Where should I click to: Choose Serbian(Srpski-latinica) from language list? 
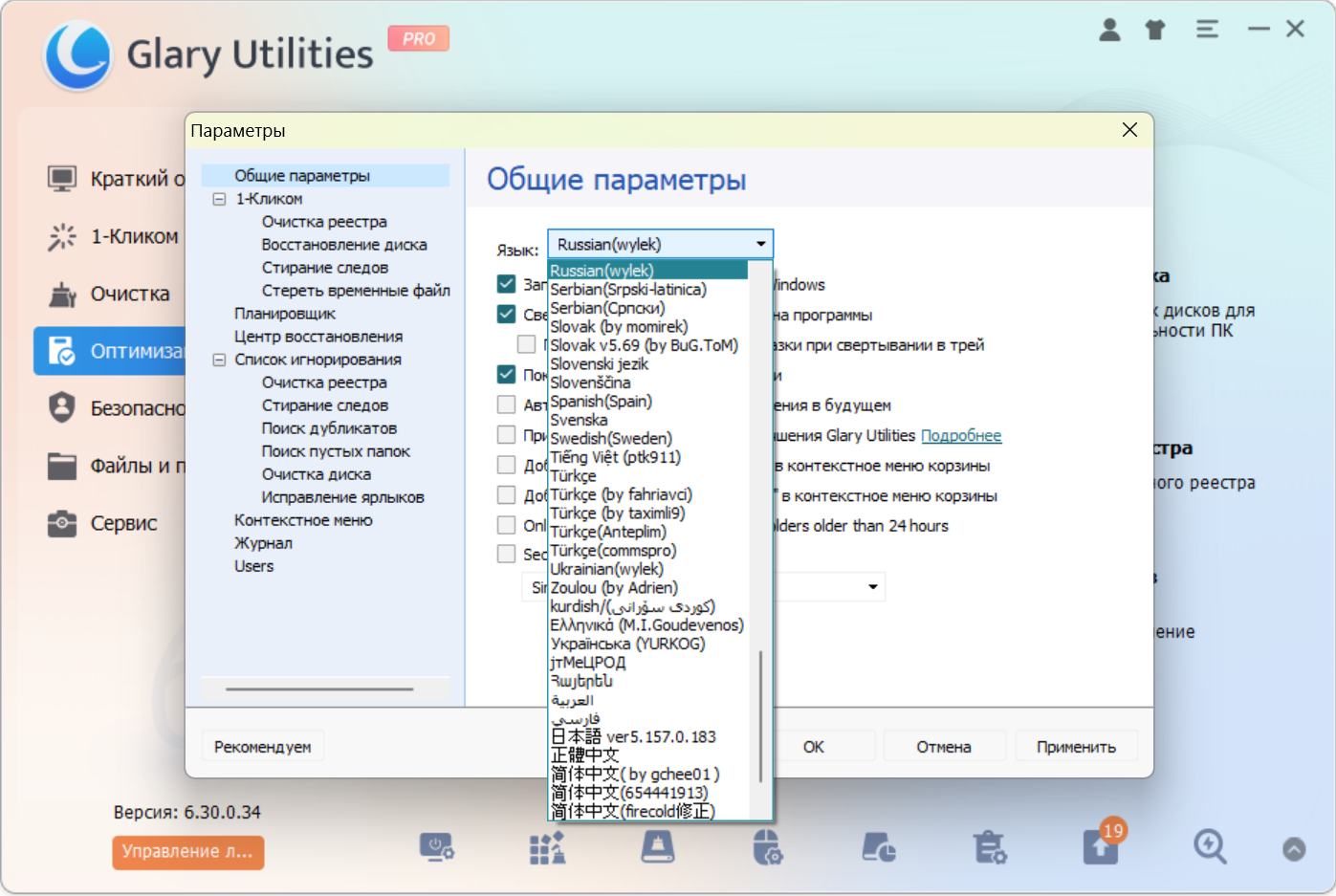tap(628, 289)
